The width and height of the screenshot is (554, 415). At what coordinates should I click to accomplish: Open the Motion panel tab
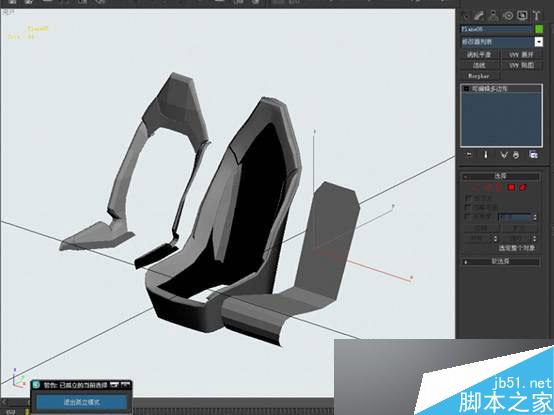click(x=508, y=16)
